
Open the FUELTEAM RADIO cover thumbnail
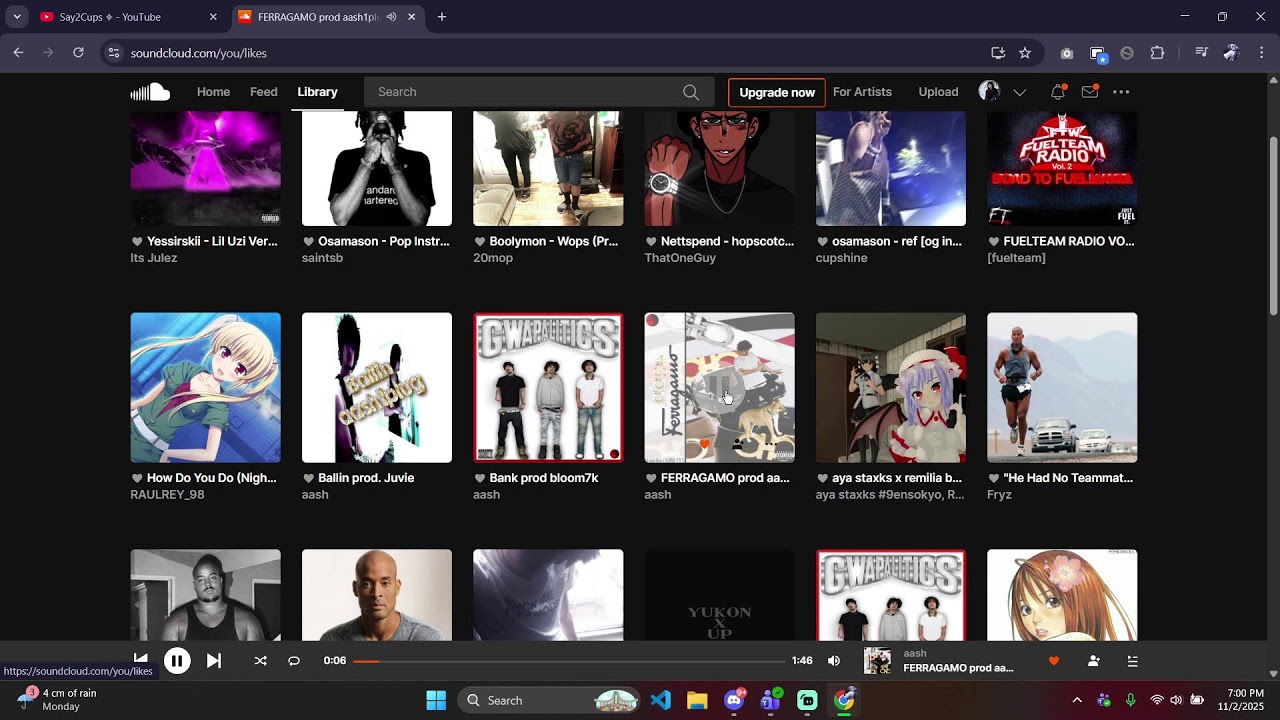pyautogui.click(x=1062, y=169)
